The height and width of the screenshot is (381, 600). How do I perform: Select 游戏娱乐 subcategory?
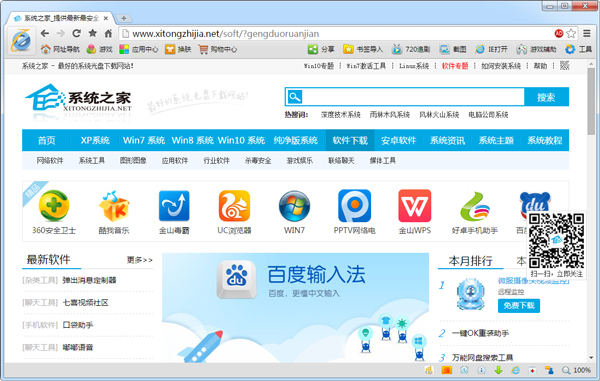300,161
